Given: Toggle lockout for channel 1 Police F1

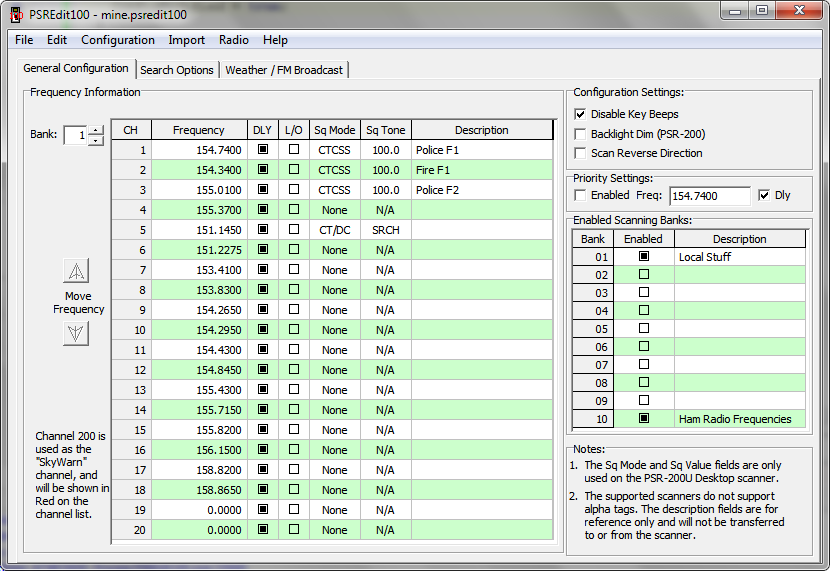Looking at the screenshot, I should 293,150.
